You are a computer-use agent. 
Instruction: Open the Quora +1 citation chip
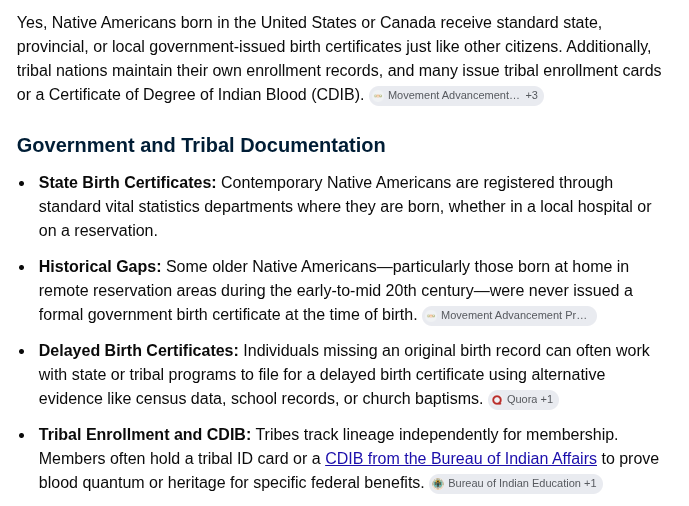tap(523, 400)
